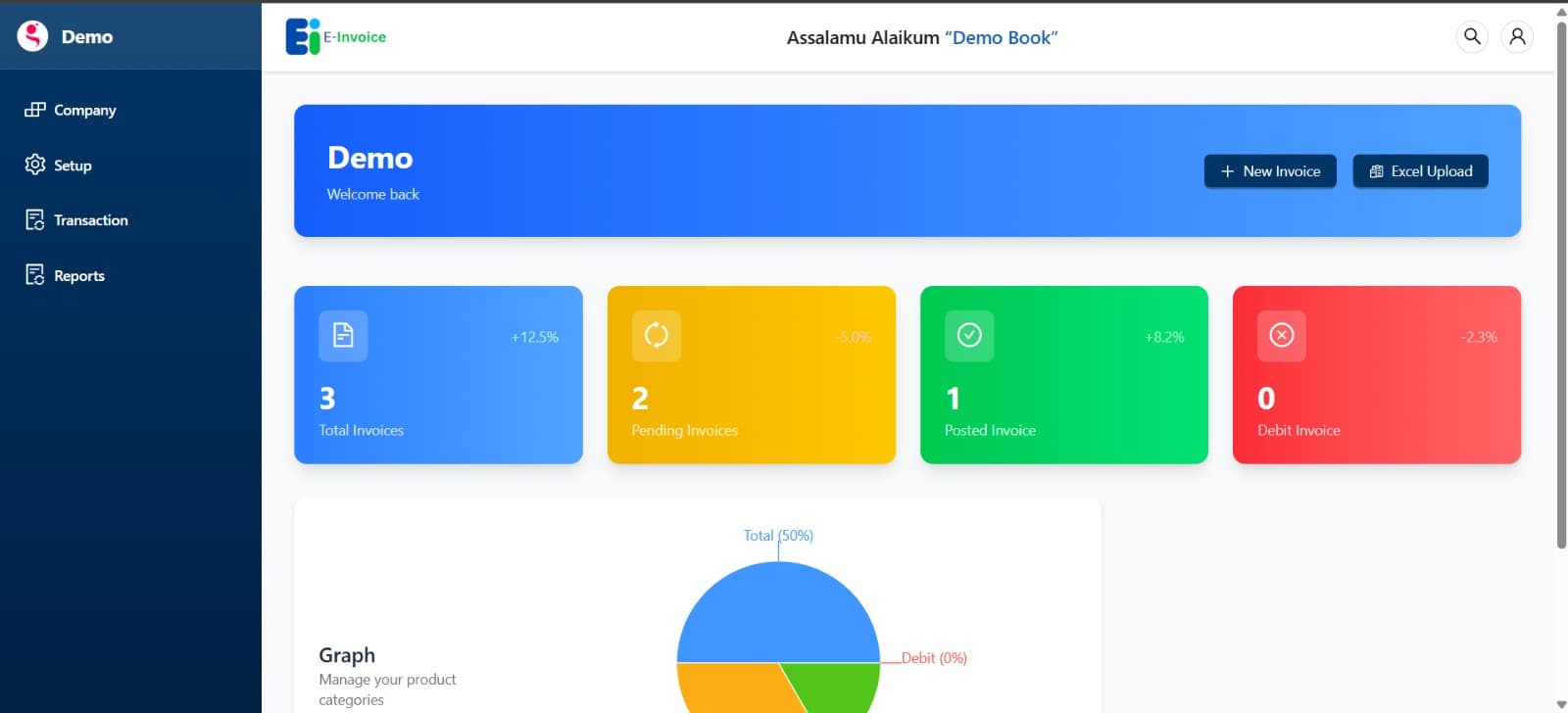This screenshot has height=713, width=1568.
Task: Click the Reports sidebar icon
Action: (35, 275)
